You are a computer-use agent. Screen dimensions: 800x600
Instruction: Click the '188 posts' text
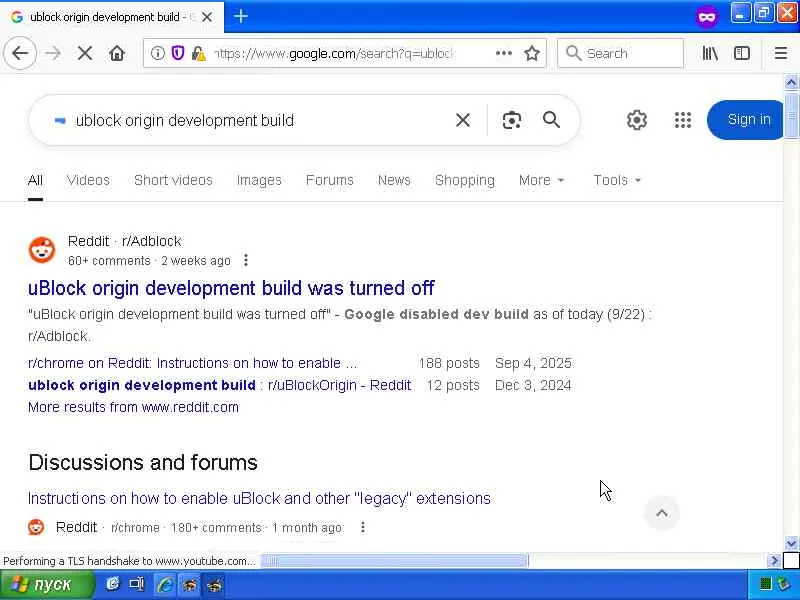click(449, 363)
